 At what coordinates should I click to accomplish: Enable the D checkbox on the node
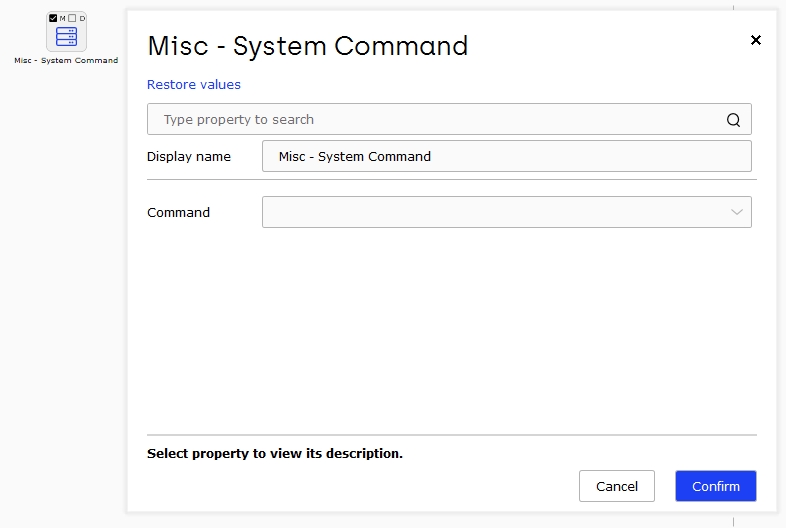(x=72, y=18)
